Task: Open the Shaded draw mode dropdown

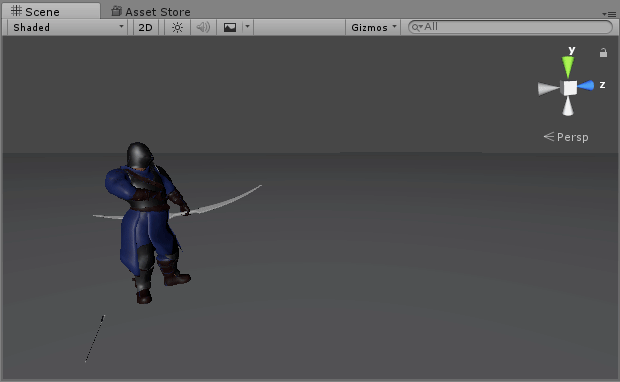Action: click(x=68, y=27)
